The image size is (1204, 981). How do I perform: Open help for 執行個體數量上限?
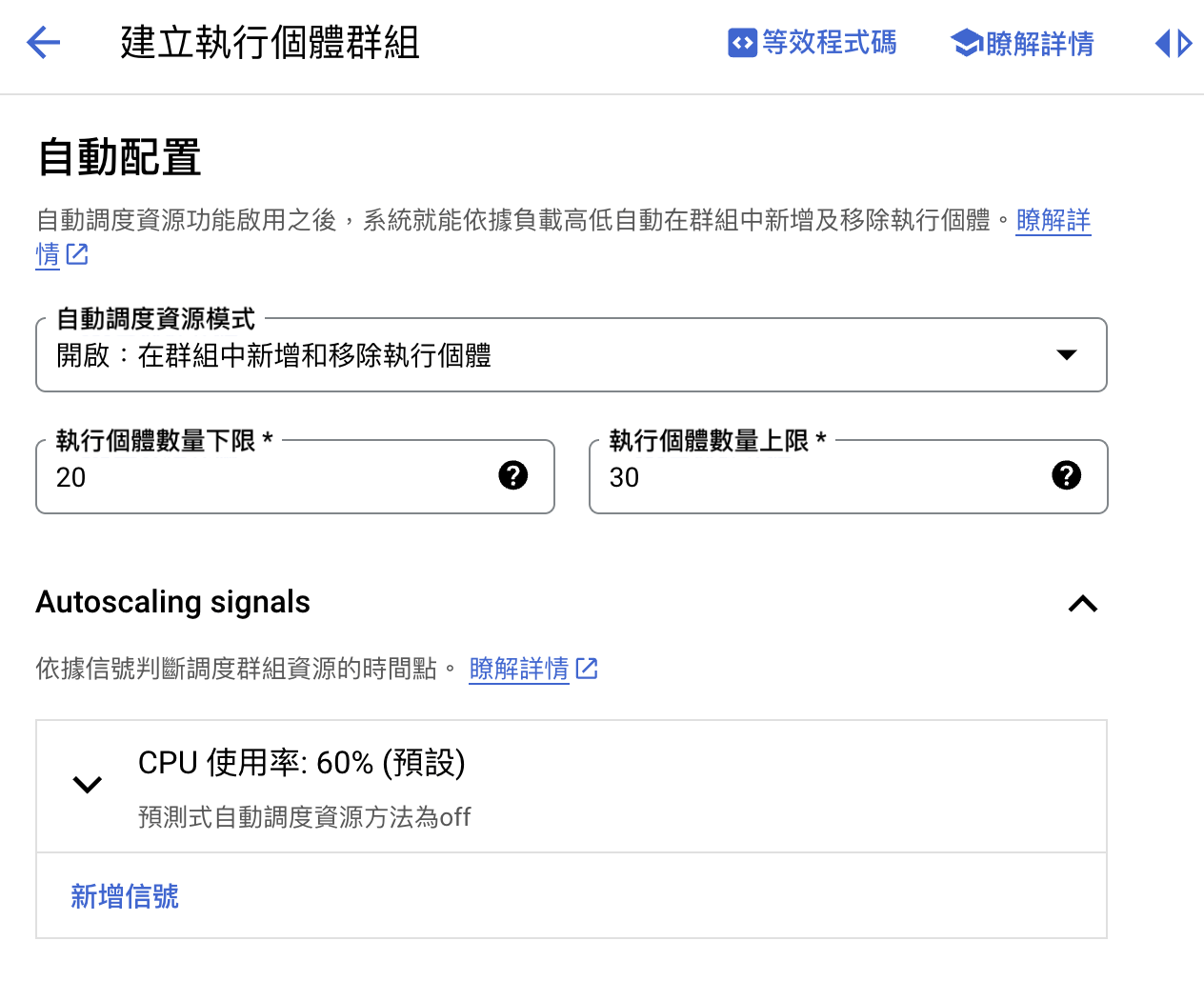coord(1066,476)
